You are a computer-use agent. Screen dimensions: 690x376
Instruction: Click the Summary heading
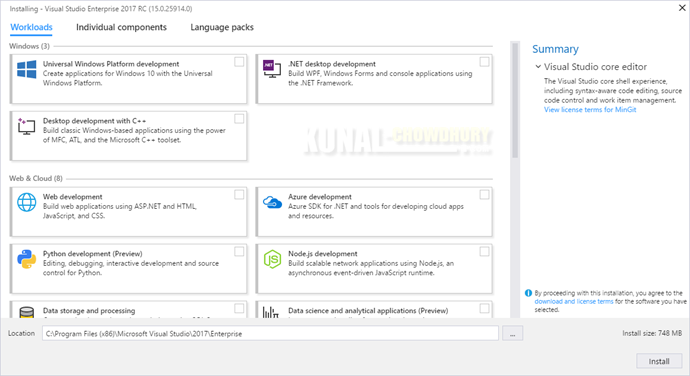tap(555, 49)
